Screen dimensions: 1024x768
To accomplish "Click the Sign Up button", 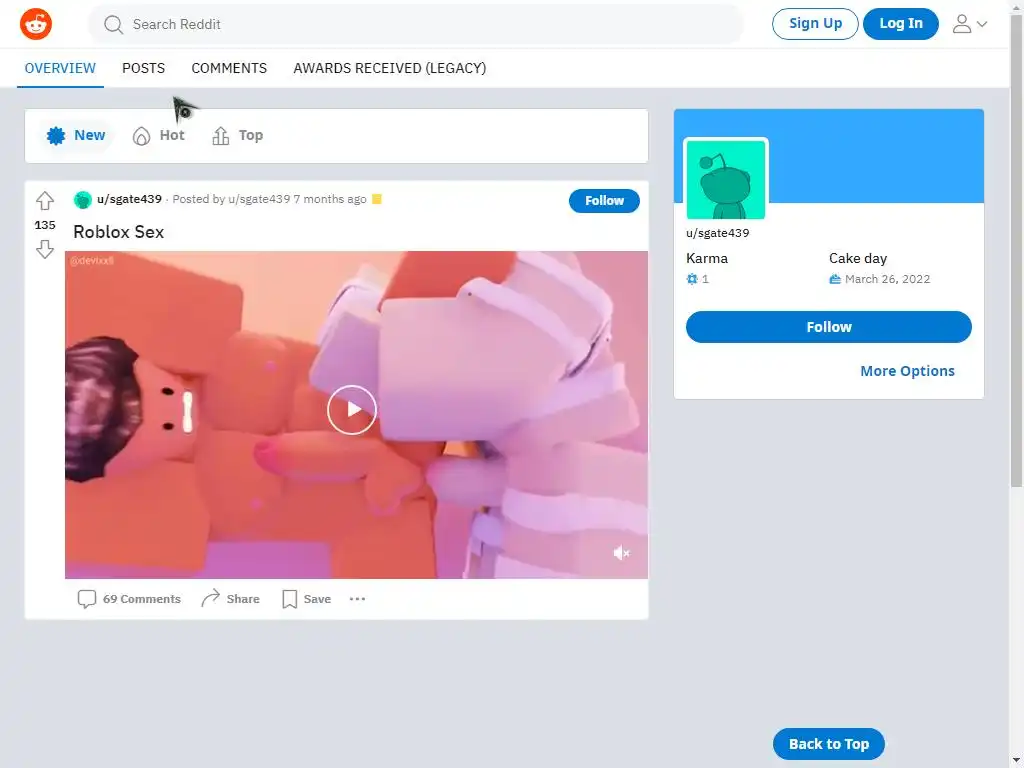I will tap(815, 24).
